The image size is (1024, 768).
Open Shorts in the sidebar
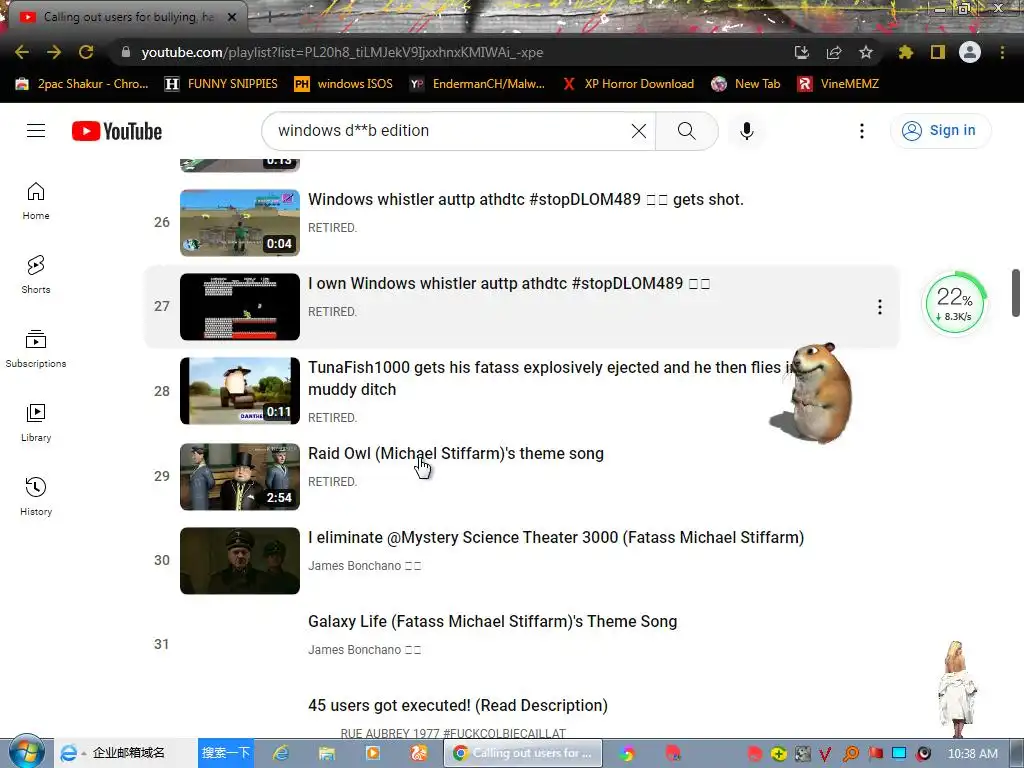(36, 274)
